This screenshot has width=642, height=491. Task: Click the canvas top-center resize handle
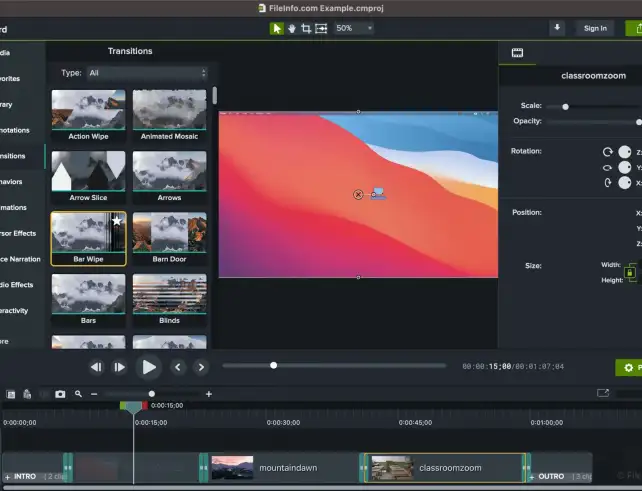[358, 111]
